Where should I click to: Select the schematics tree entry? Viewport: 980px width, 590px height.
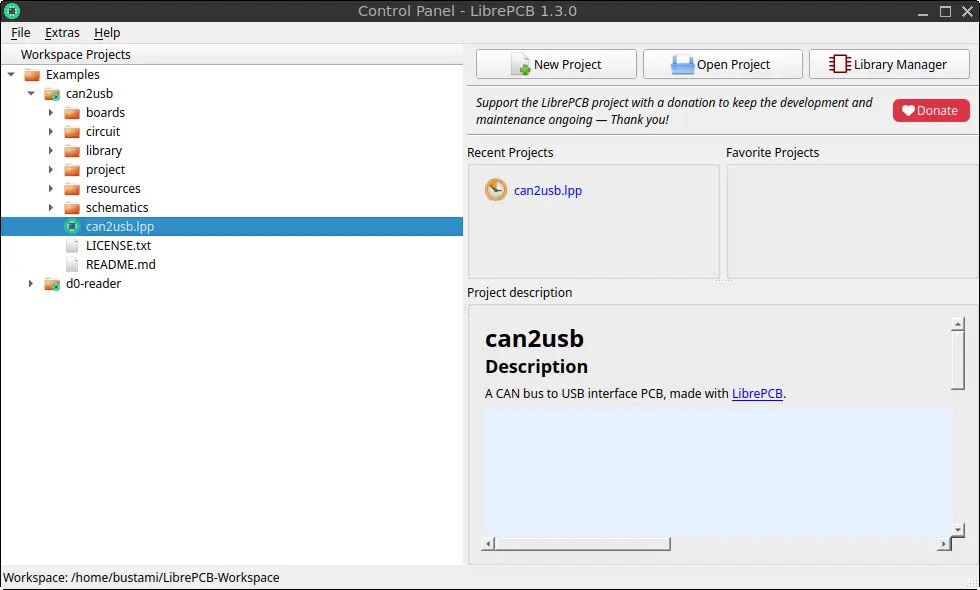pyautogui.click(x=117, y=208)
